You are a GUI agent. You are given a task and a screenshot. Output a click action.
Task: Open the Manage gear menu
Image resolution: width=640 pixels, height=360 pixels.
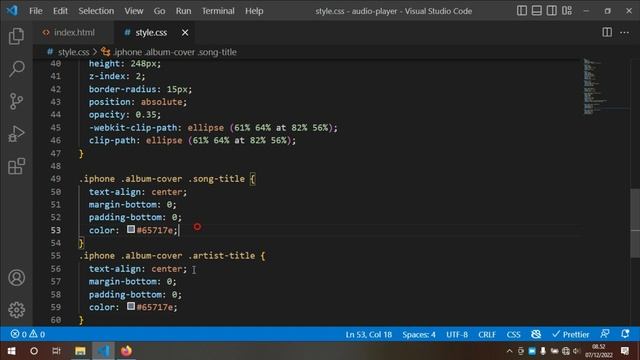click(16, 310)
